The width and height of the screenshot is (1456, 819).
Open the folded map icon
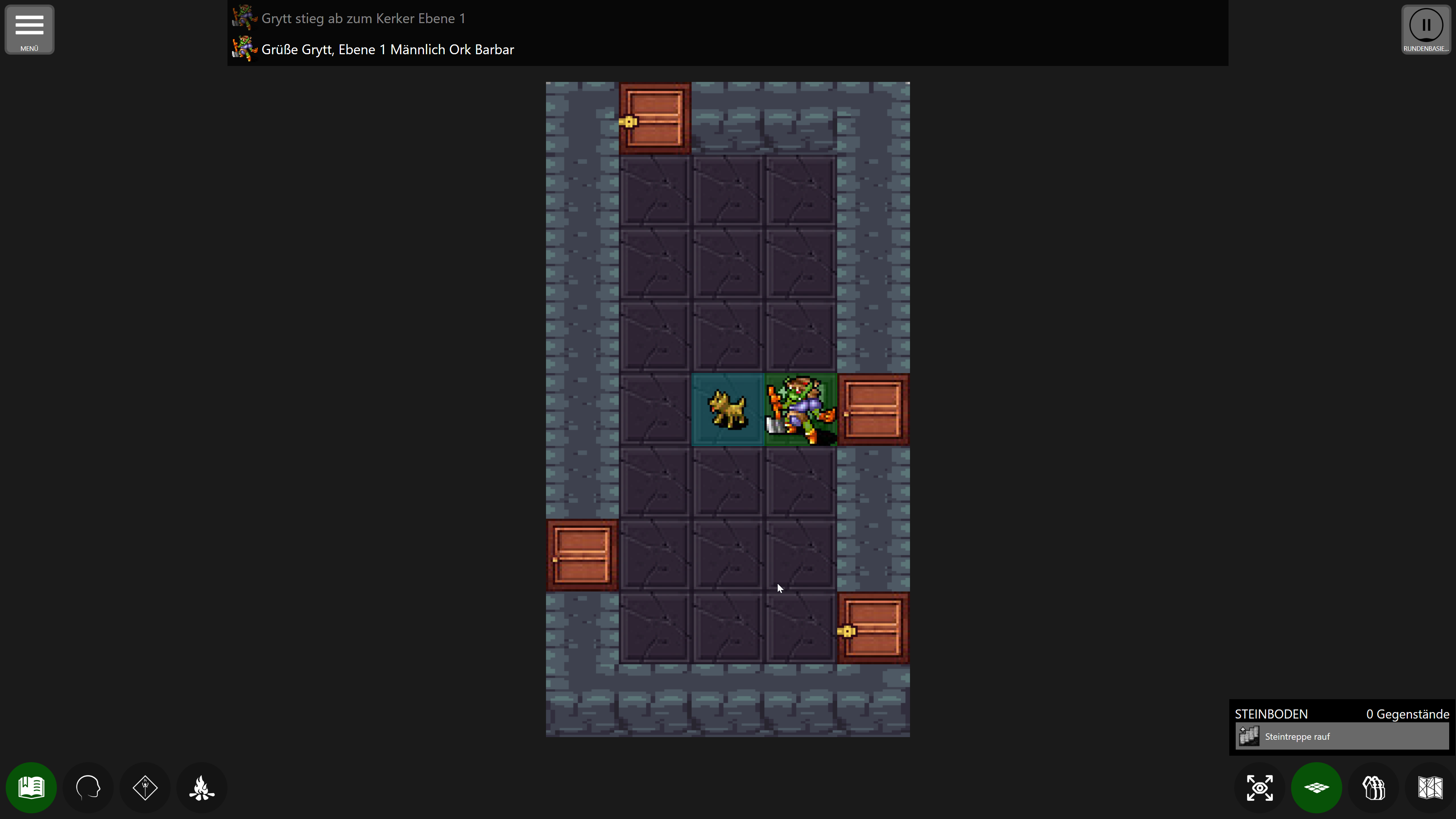point(1429,788)
